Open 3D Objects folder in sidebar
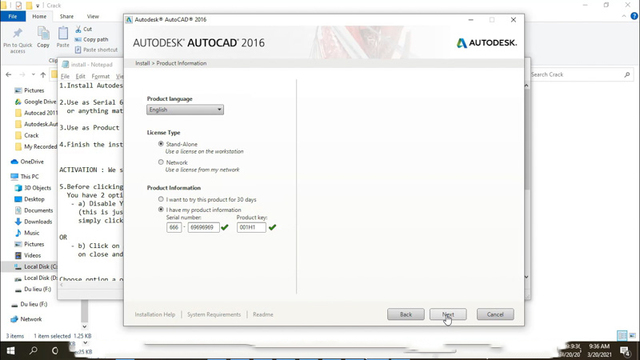The height and width of the screenshot is (360, 640). point(33,188)
